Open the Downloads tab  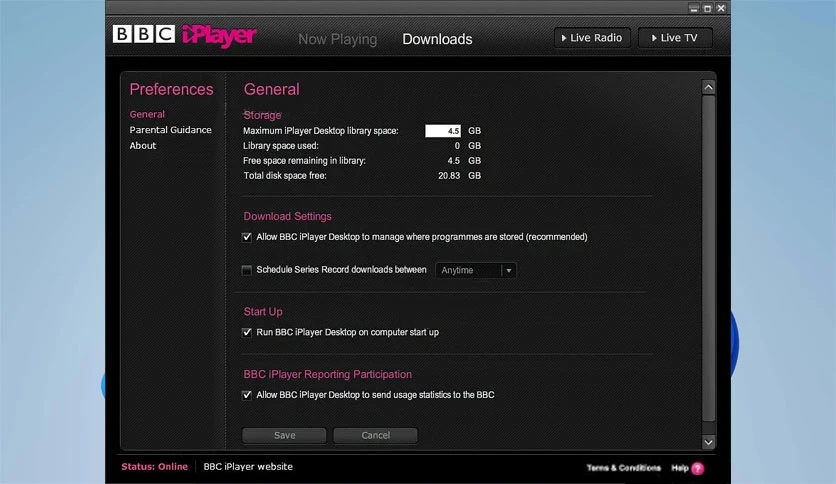pos(437,39)
